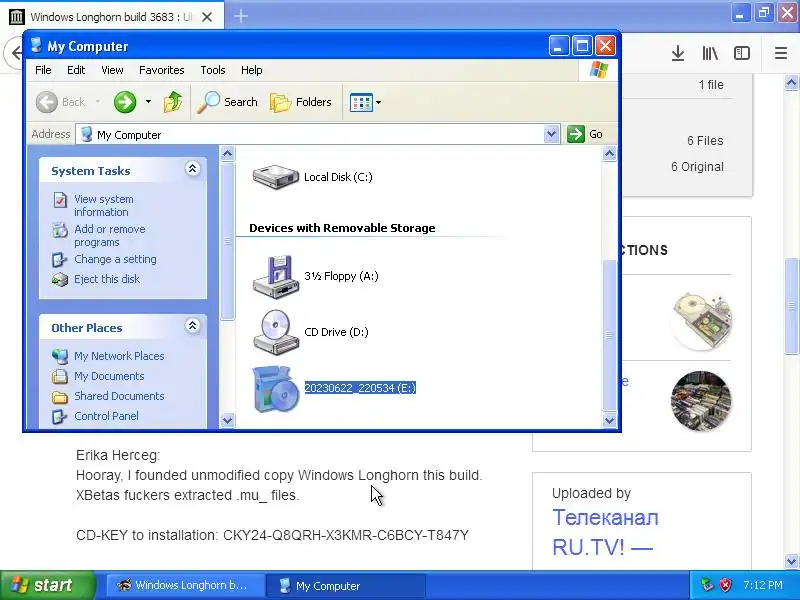This screenshot has width=800, height=600.
Task: Click Eject this disk link
Action: pos(107,279)
